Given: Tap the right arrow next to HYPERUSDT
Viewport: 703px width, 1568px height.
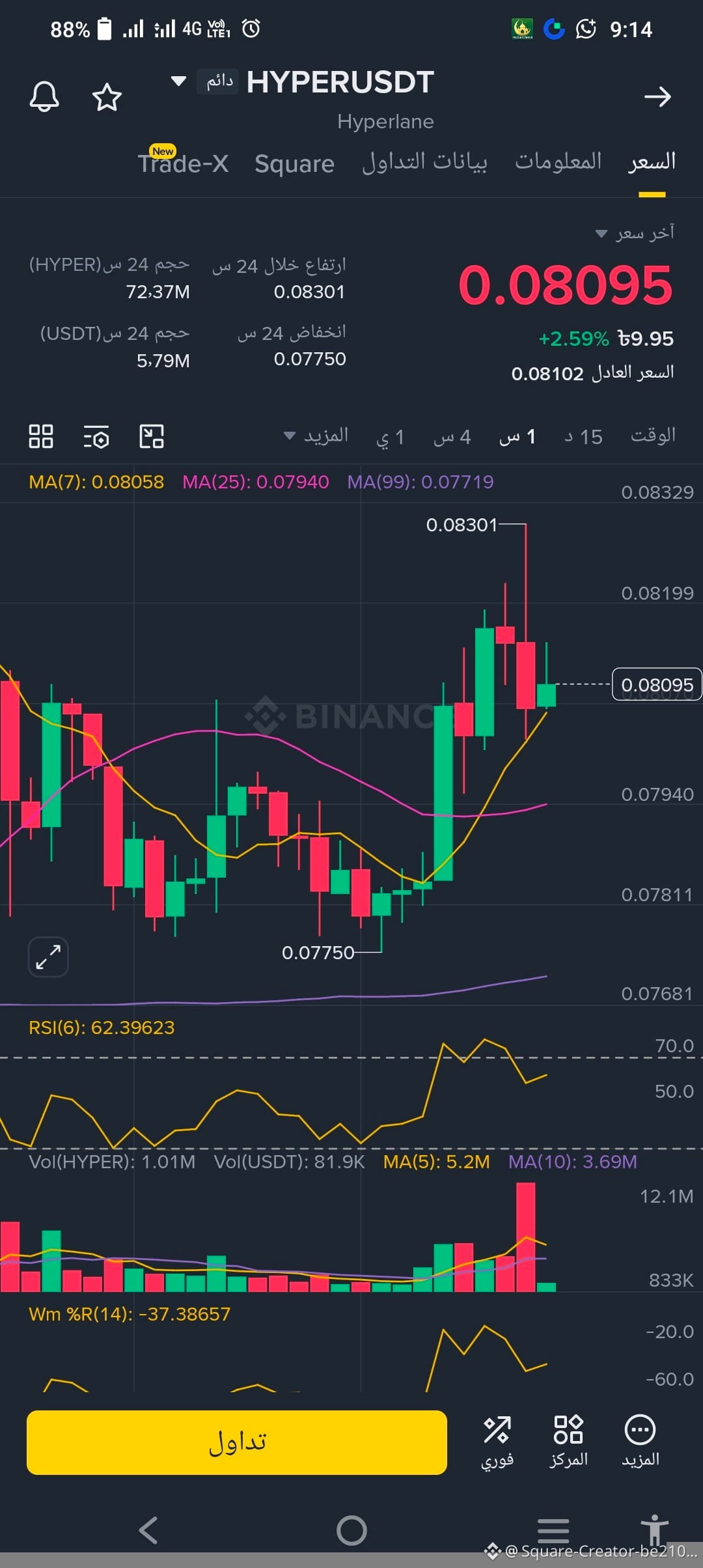Looking at the screenshot, I should click(x=657, y=97).
